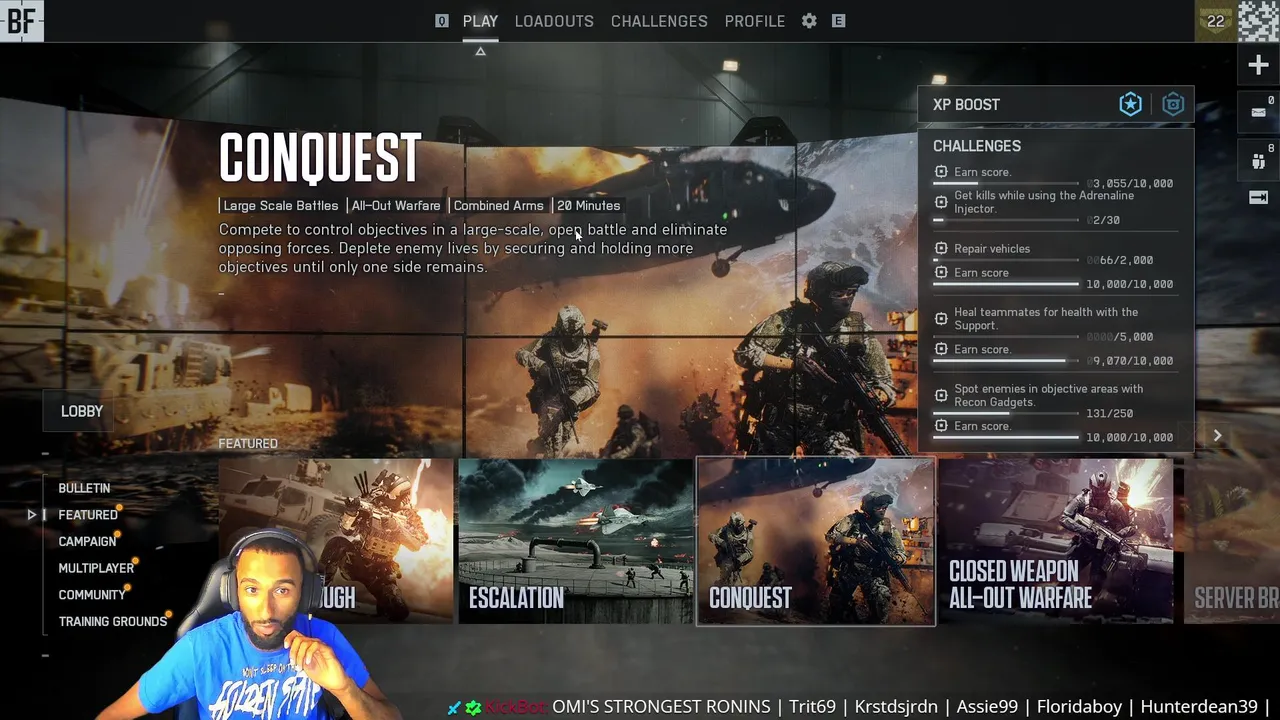The height and width of the screenshot is (720, 1280).
Task: Select the hardware XP boost hexagon icon
Action: pyautogui.click(x=1173, y=104)
